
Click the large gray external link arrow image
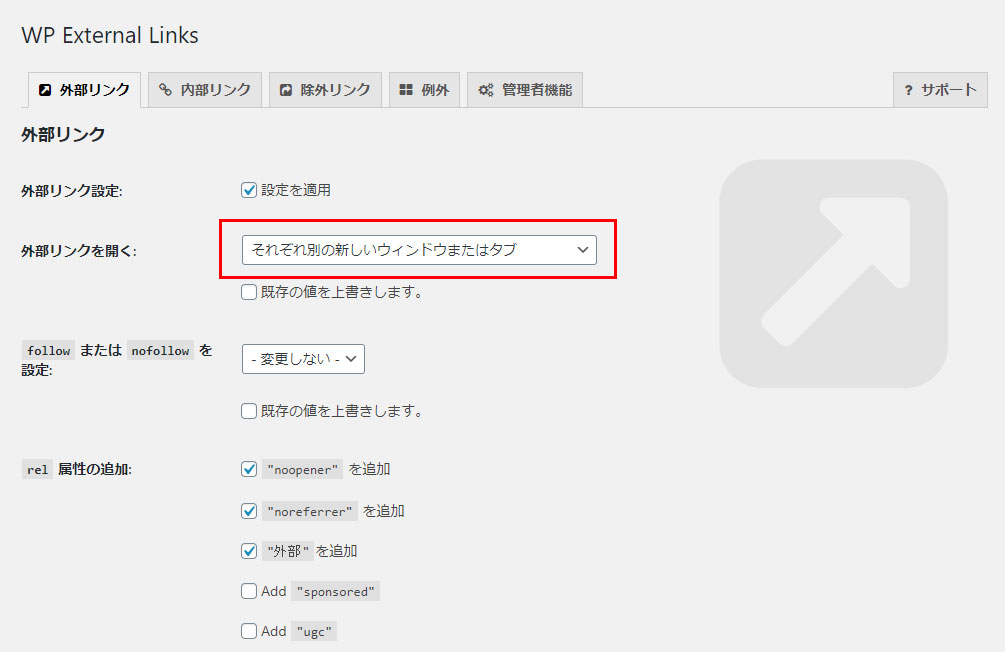pos(833,273)
